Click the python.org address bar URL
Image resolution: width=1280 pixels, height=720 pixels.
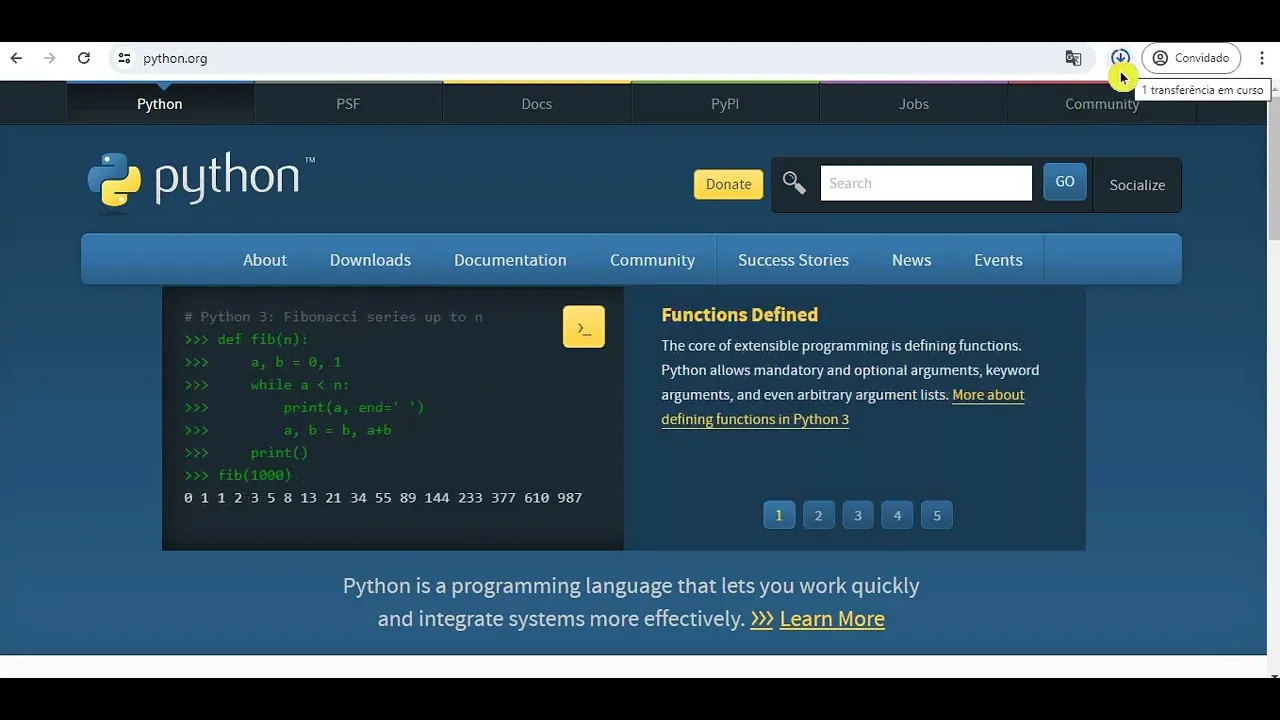pos(175,58)
